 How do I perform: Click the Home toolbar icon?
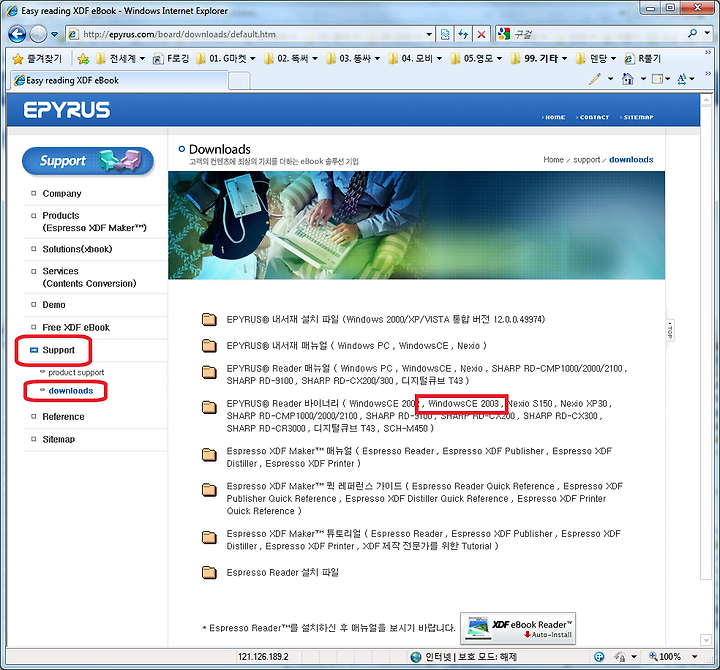[627, 79]
